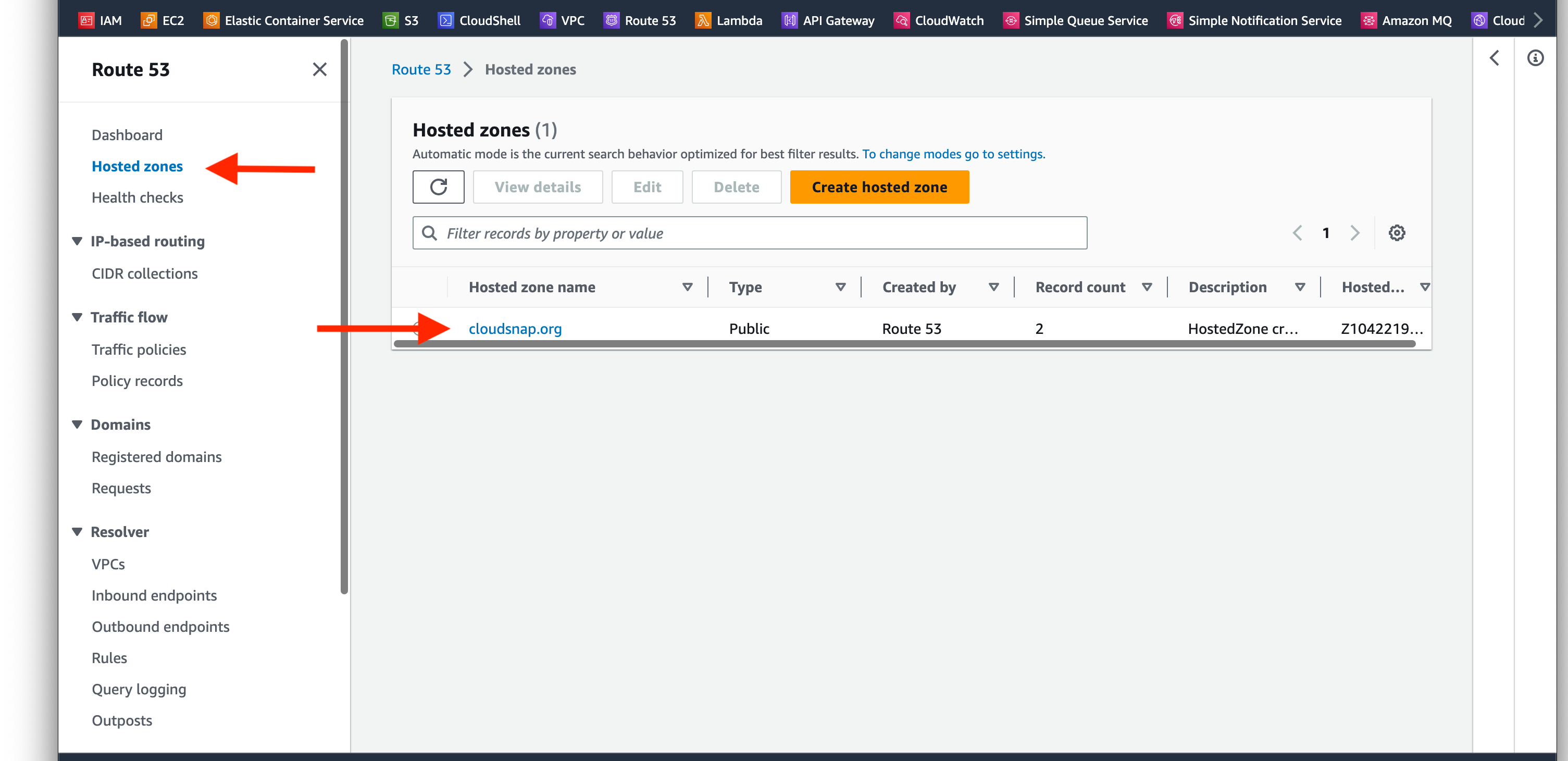Follow the 'To change modes go to settings' link

pos(953,154)
